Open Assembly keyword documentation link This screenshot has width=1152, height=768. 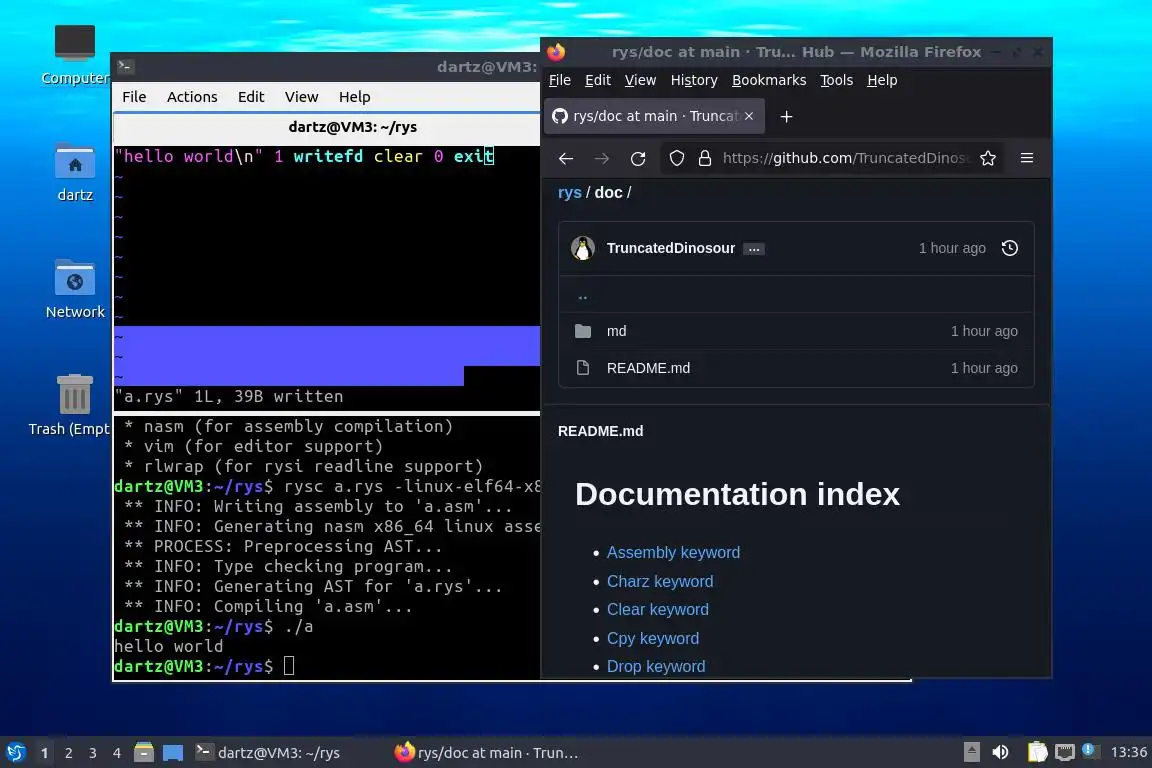(673, 553)
